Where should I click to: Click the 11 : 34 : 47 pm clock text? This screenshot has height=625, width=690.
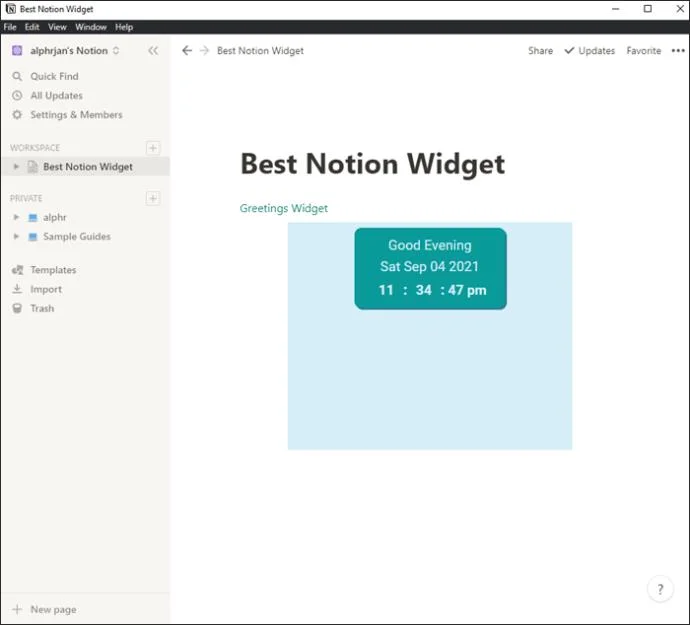click(433, 290)
